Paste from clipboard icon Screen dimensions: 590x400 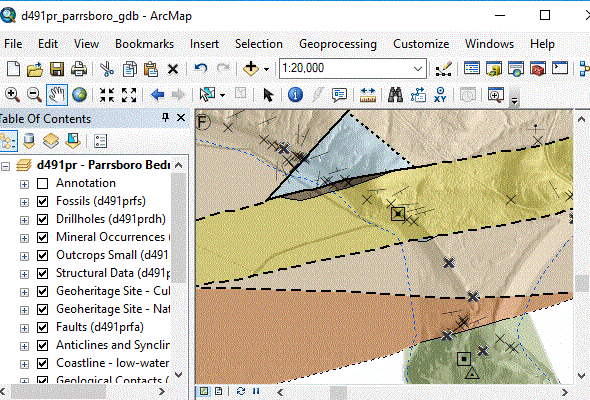point(151,69)
